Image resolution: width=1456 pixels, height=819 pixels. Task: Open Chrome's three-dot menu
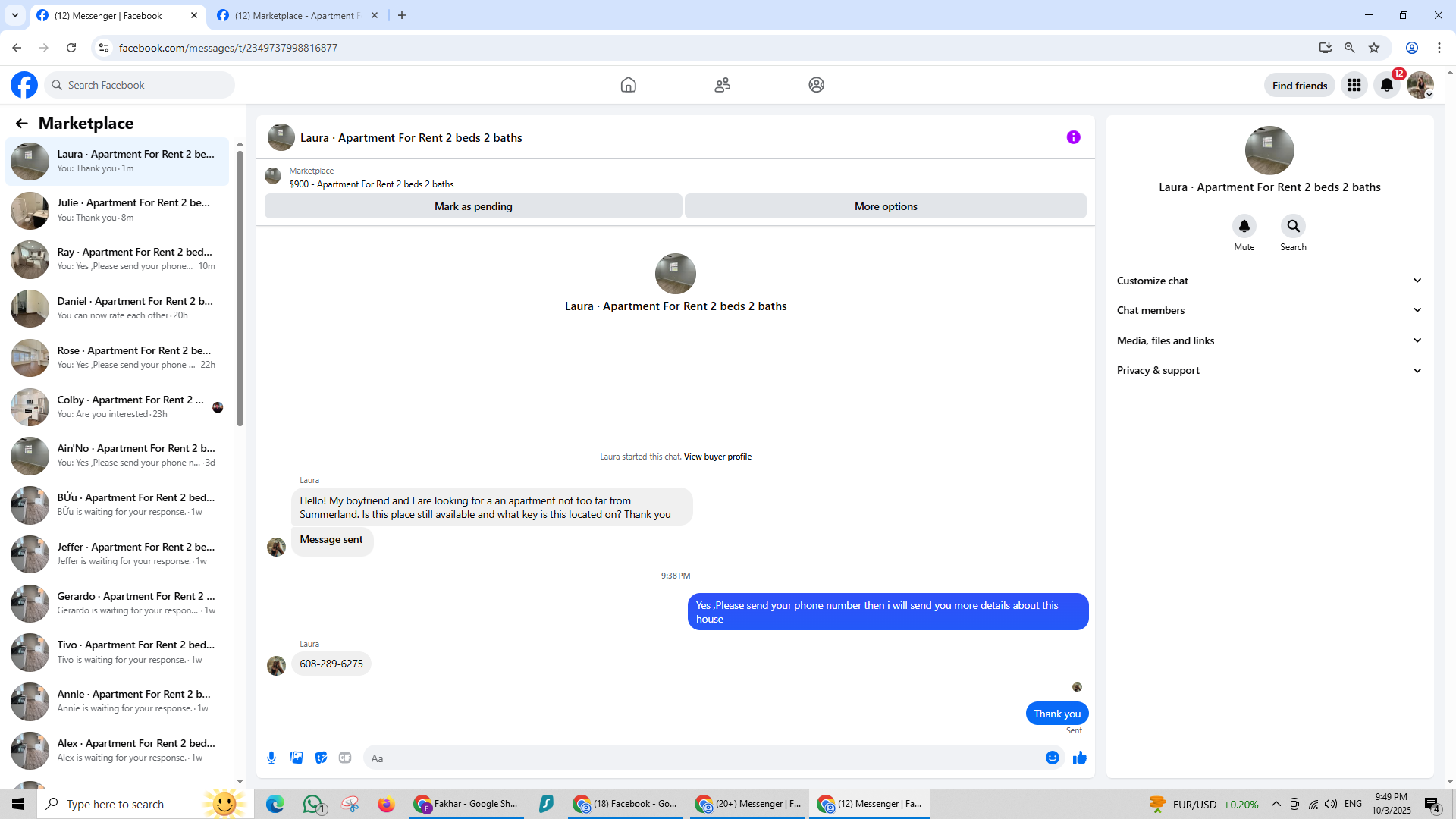pos(1439,48)
